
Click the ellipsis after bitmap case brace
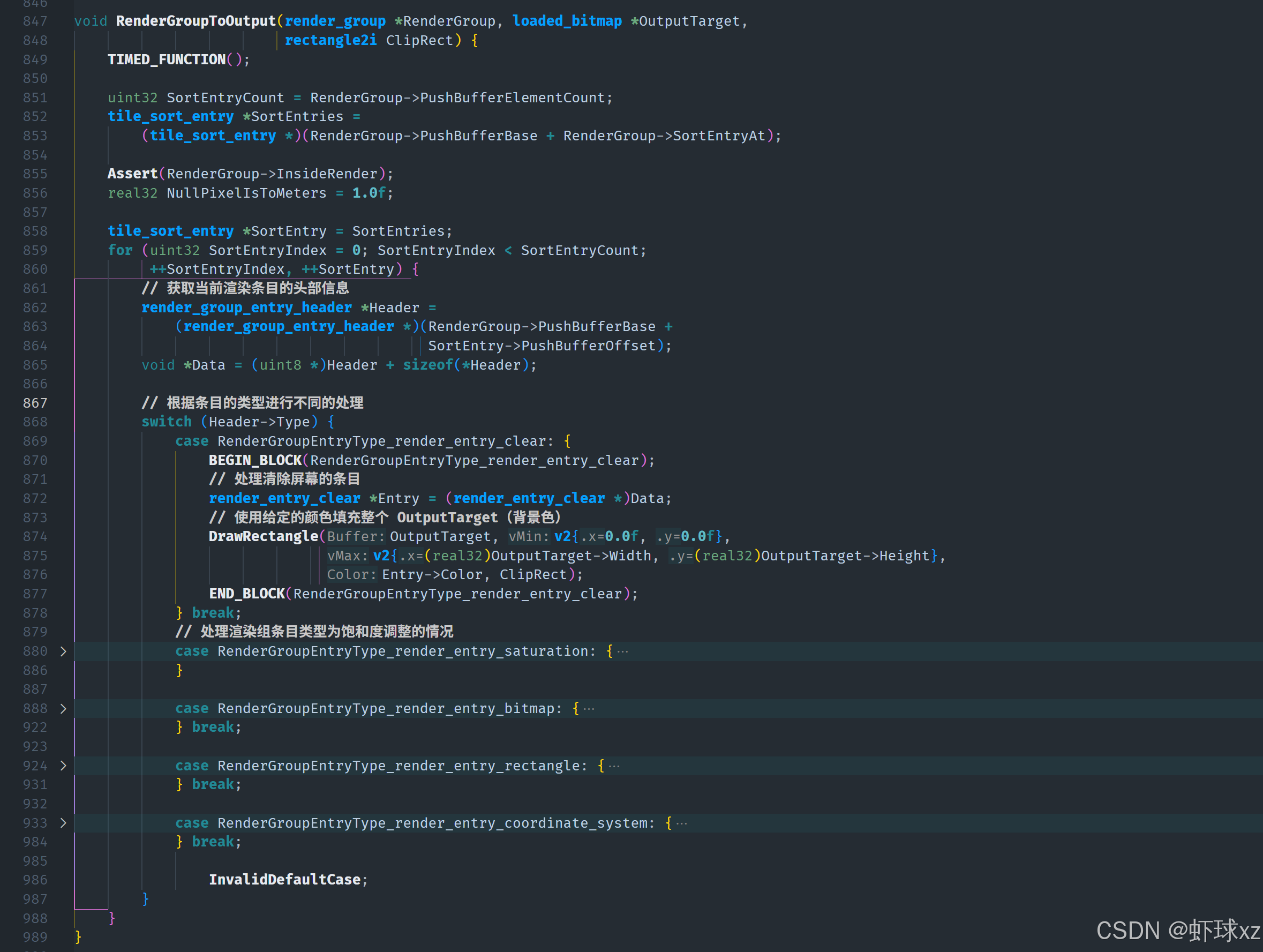589,709
